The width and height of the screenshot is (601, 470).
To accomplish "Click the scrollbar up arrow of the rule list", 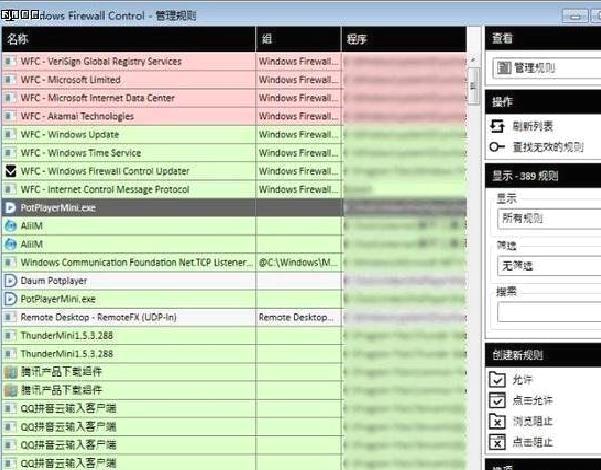I will click(x=474, y=60).
